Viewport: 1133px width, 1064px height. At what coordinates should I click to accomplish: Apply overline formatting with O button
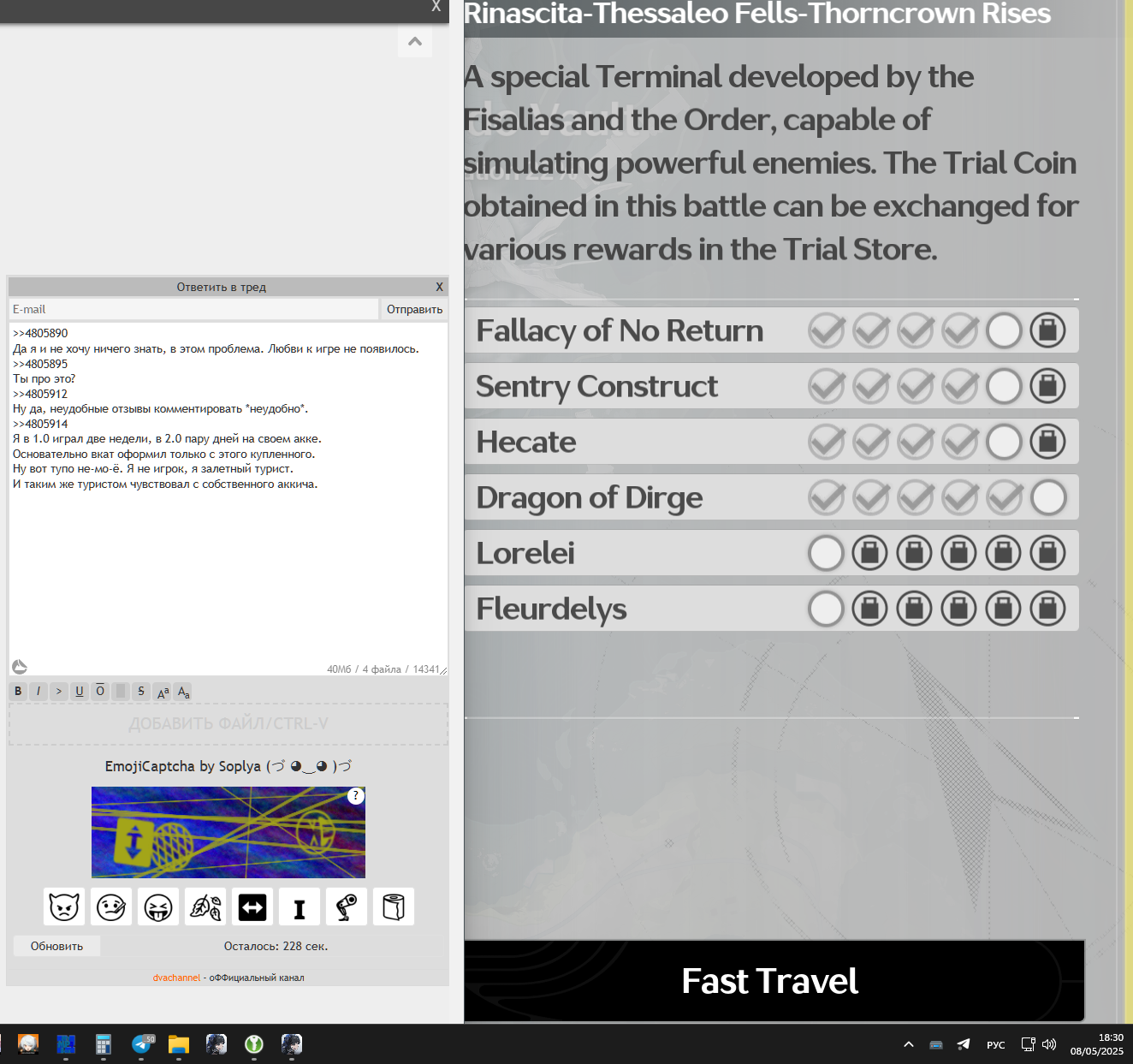[x=100, y=691]
